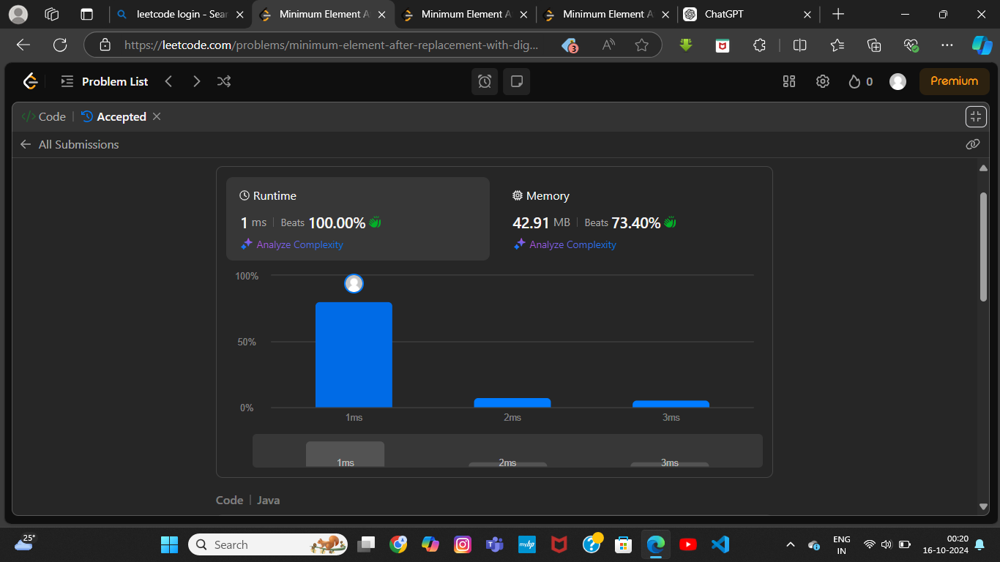
Task: Open split screen icon
Action: [800, 45]
